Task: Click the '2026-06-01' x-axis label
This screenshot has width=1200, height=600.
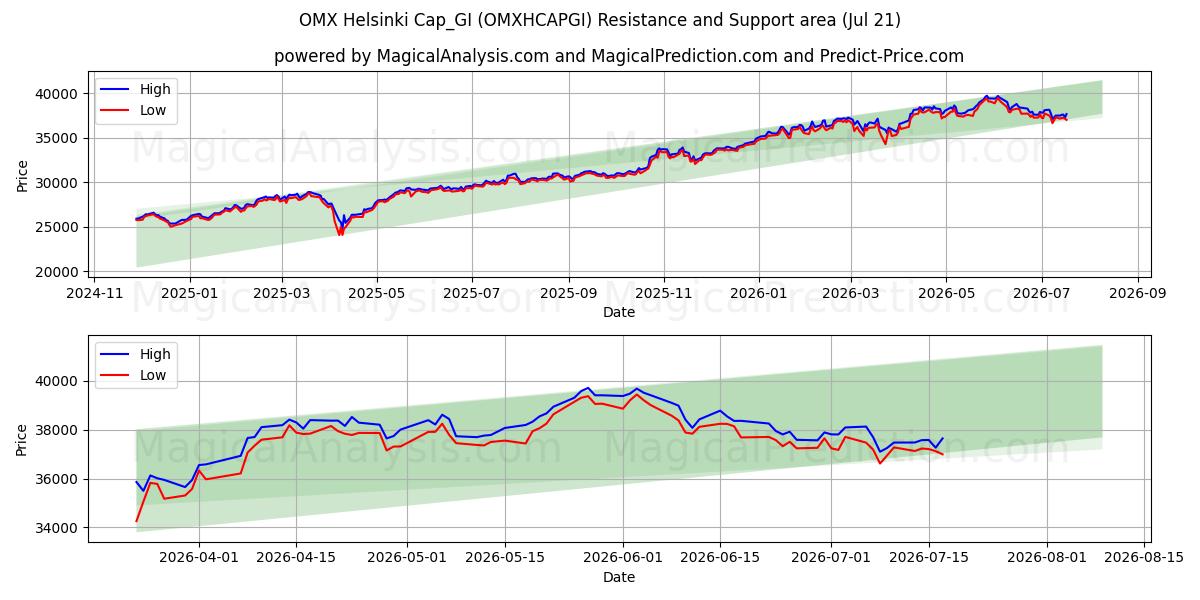Action: click(x=623, y=559)
